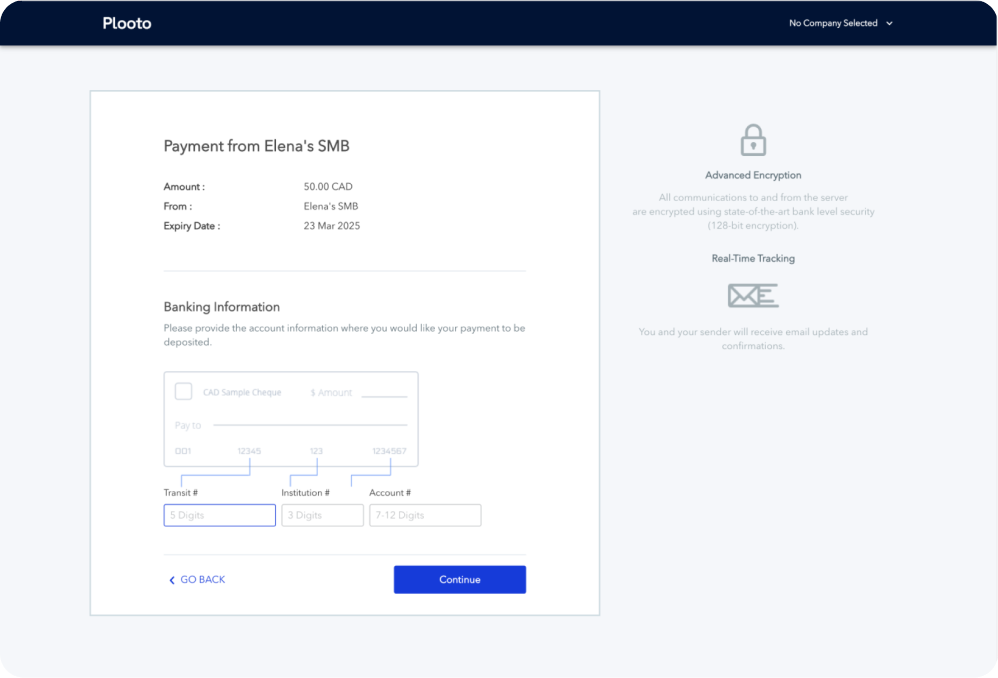Image resolution: width=998 pixels, height=678 pixels.
Task: Click the '$ Amount' label on sample cheque
Action: pyautogui.click(x=331, y=393)
